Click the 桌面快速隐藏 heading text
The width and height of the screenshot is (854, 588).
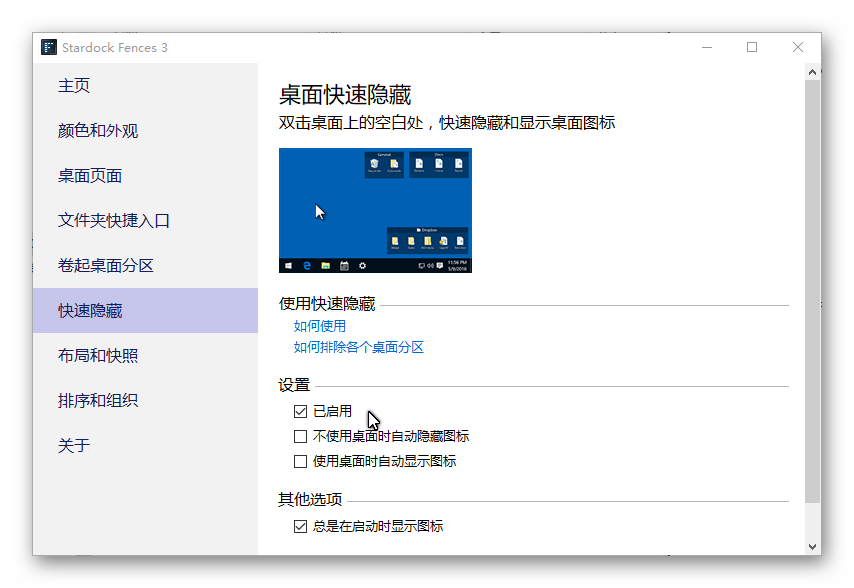tap(345, 95)
